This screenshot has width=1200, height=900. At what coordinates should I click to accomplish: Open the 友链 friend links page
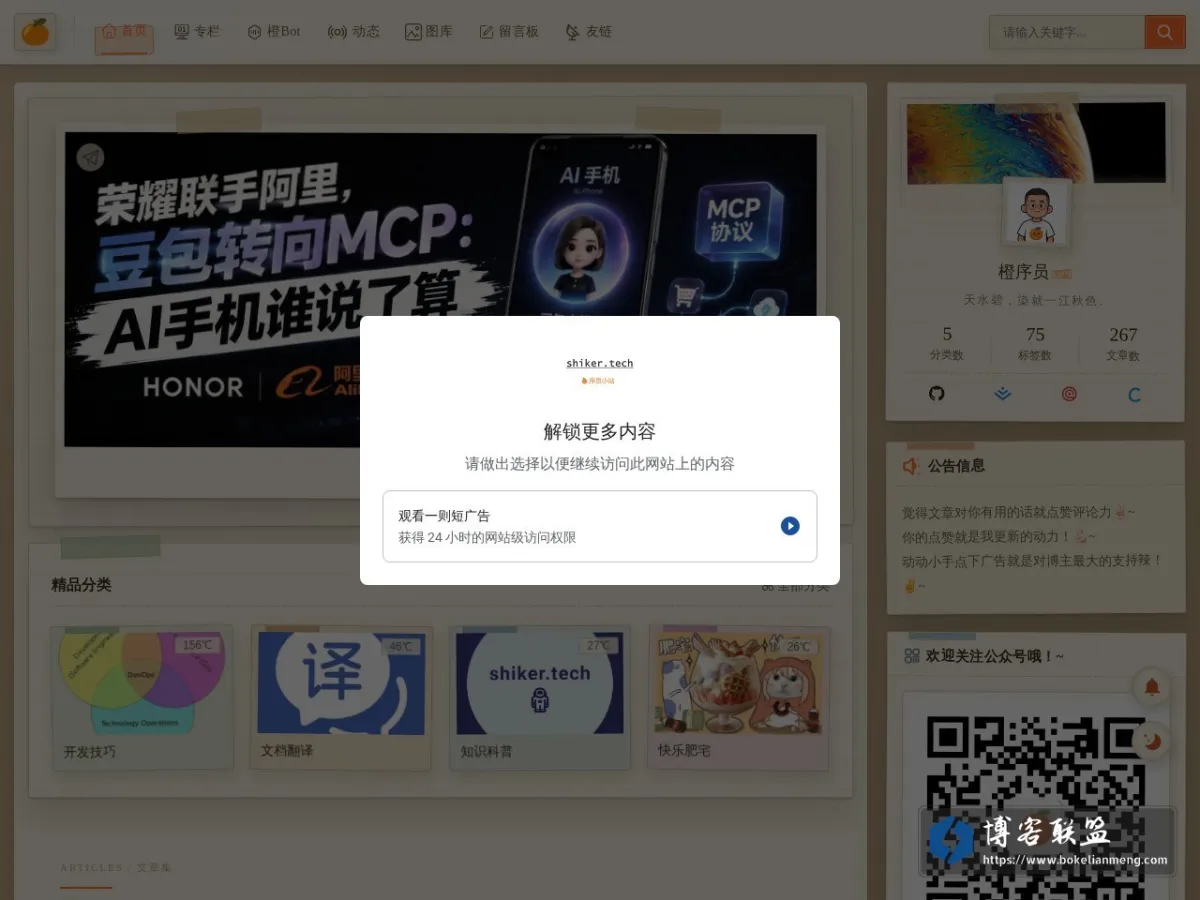[x=589, y=32]
